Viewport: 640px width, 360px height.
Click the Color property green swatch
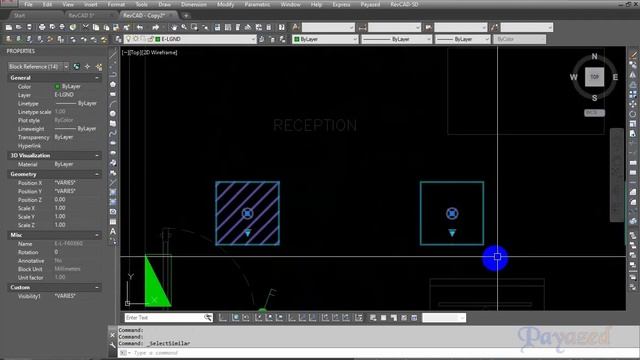click(57, 87)
